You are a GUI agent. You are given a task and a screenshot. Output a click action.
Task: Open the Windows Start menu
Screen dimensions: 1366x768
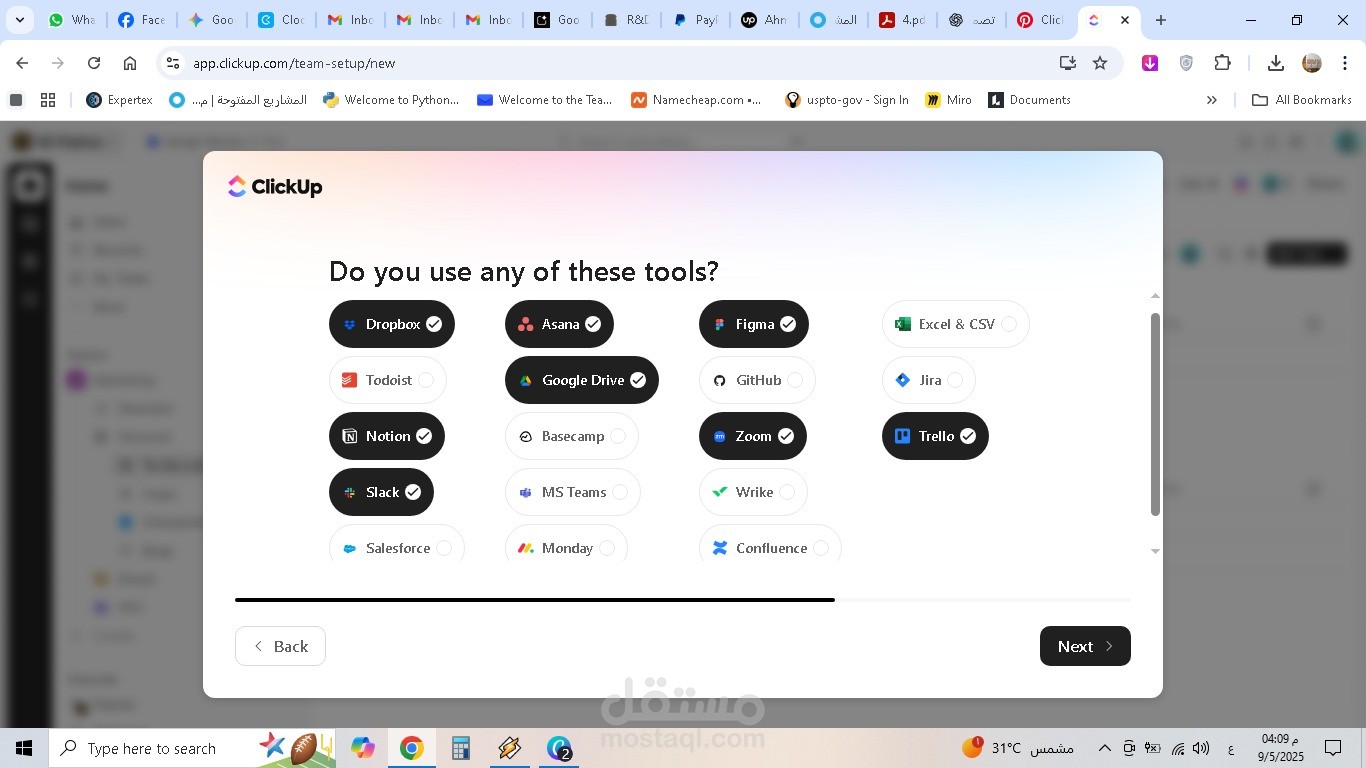coord(24,748)
